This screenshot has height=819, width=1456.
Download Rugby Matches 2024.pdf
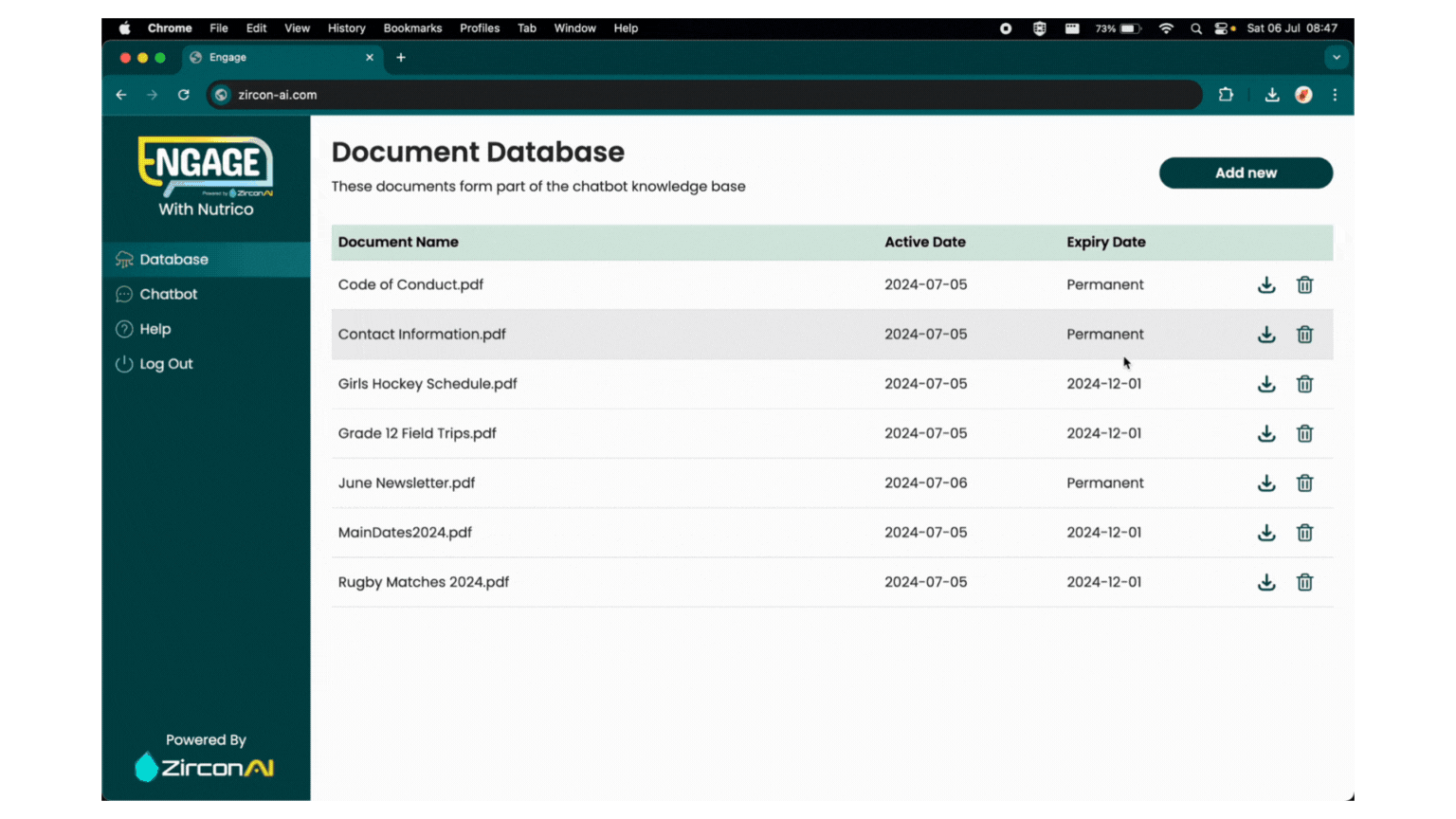point(1266,582)
